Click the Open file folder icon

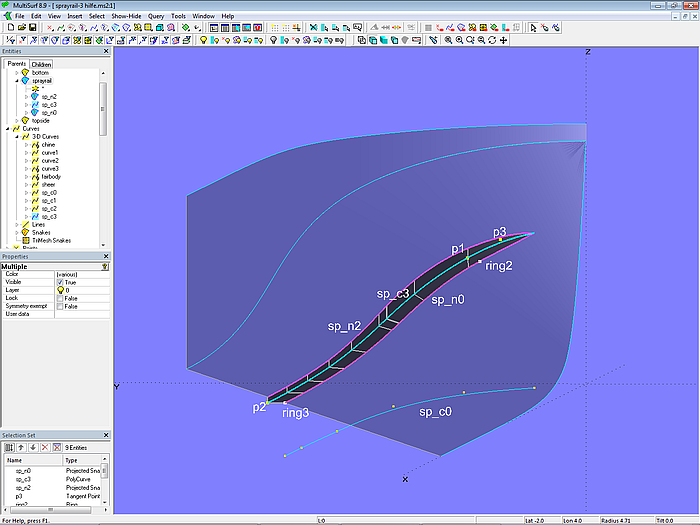[x=21, y=28]
